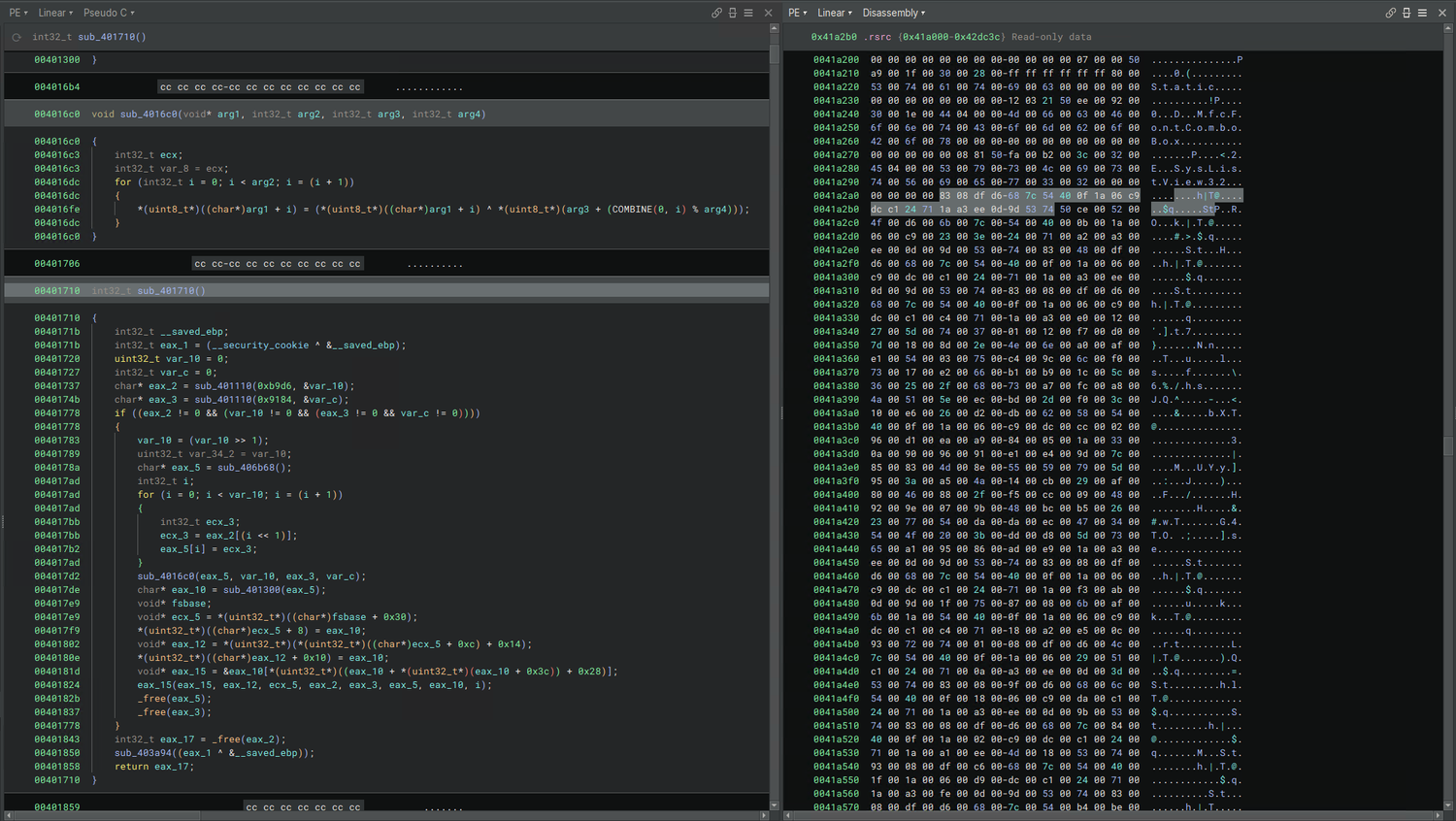Close the right disassembly pane
Image resolution: width=1456 pixels, height=821 pixels.
point(1442,13)
